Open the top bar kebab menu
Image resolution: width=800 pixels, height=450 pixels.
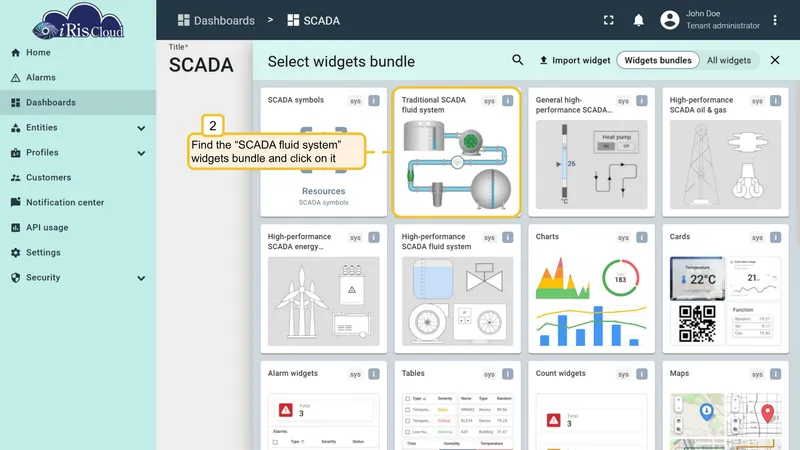click(x=775, y=20)
